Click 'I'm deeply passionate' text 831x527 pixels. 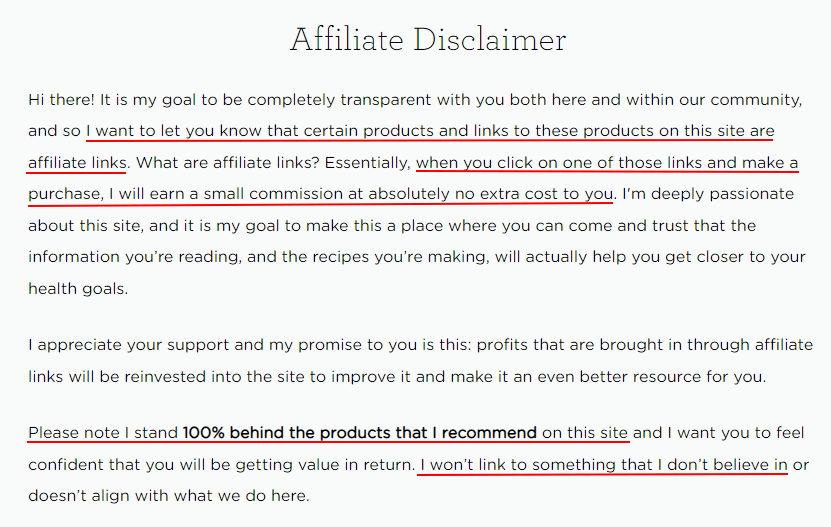708,194
